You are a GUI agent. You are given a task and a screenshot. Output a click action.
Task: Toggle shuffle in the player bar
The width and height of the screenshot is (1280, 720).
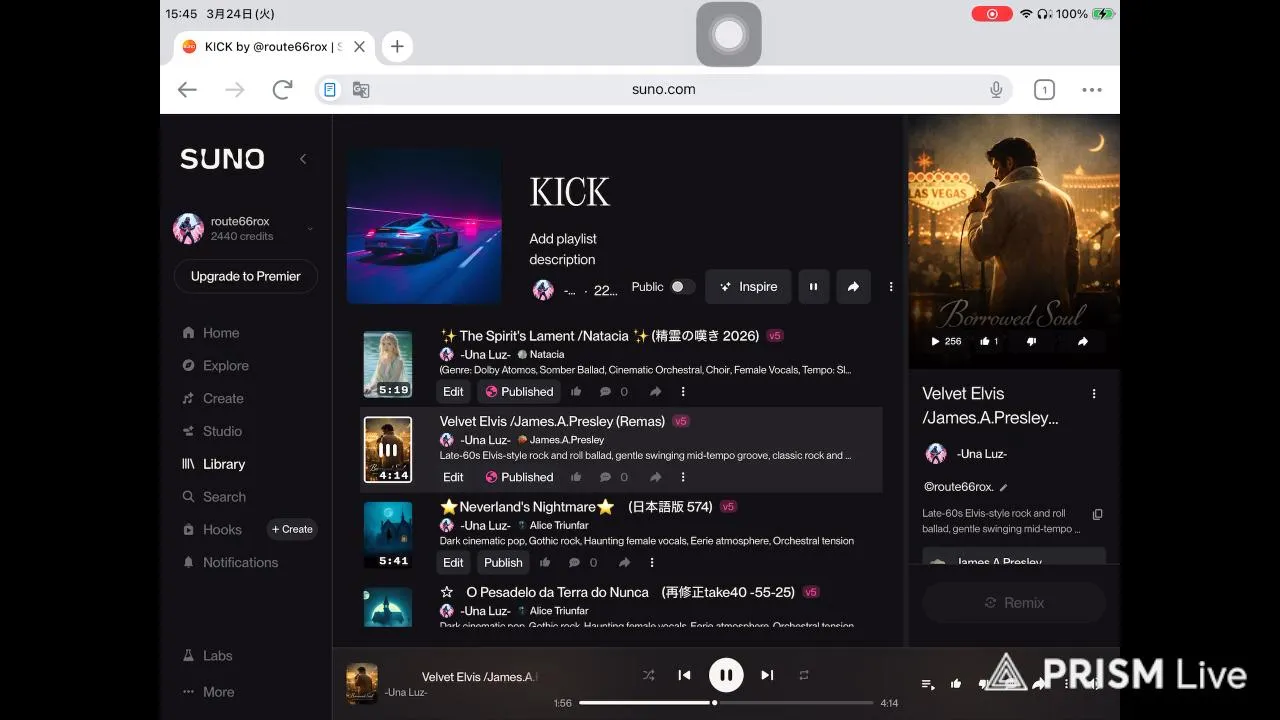648,675
